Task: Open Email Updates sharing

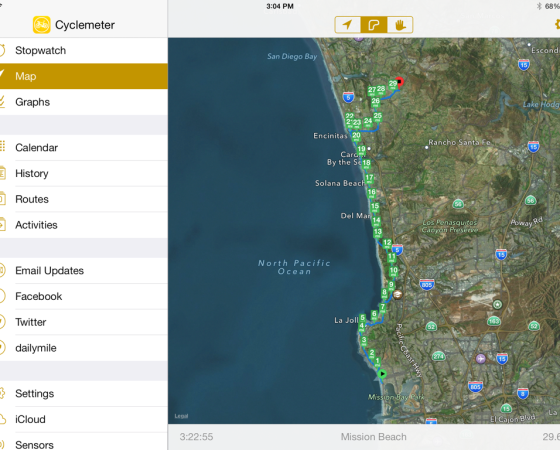Action: click(x=84, y=270)
